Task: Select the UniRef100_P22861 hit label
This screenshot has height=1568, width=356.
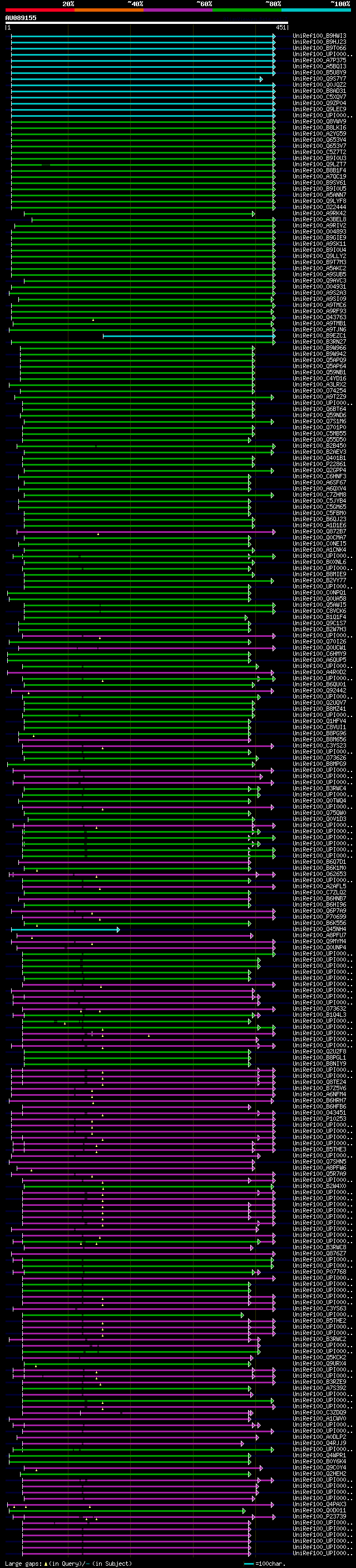Action: (319, 464)
